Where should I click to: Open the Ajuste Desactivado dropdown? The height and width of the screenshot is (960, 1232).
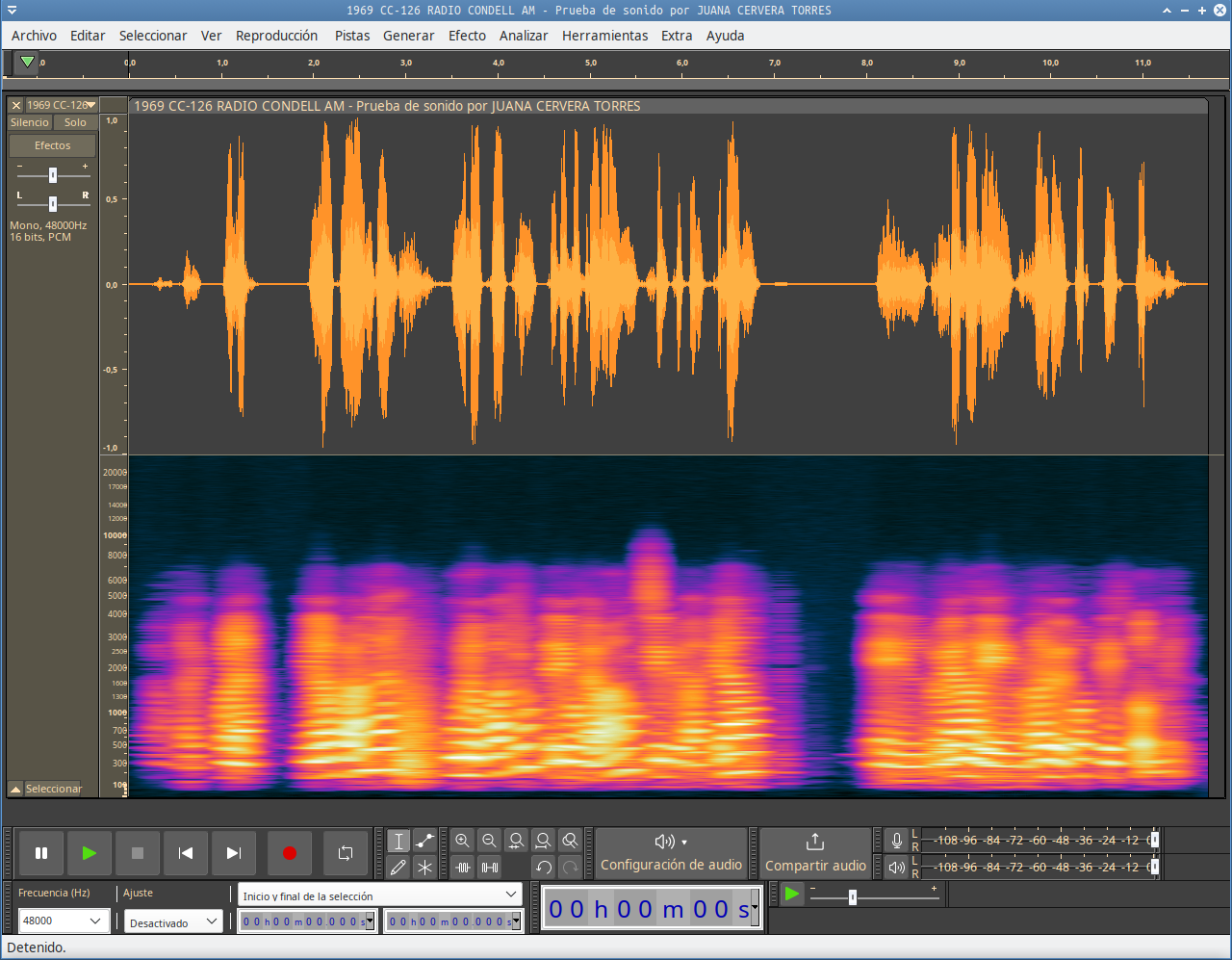click(174, 921)
